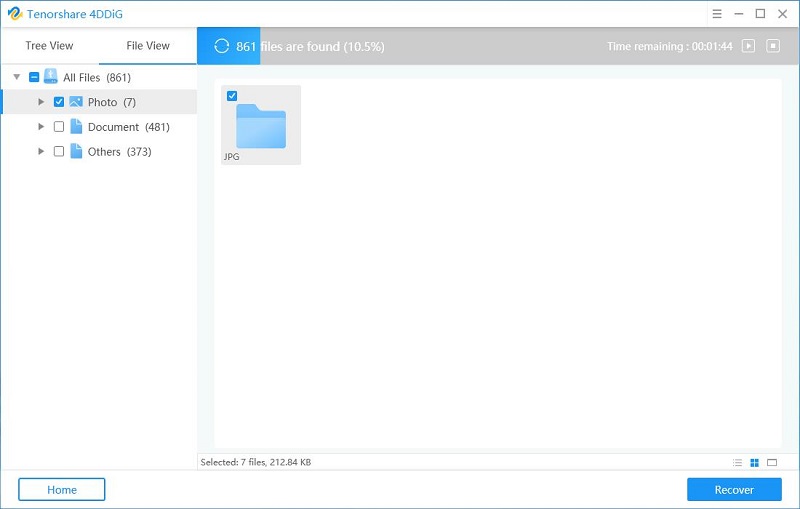Click the scanning refresh spinner icon
The height and width of the screenshot is (509, 800).
(221, 46)
